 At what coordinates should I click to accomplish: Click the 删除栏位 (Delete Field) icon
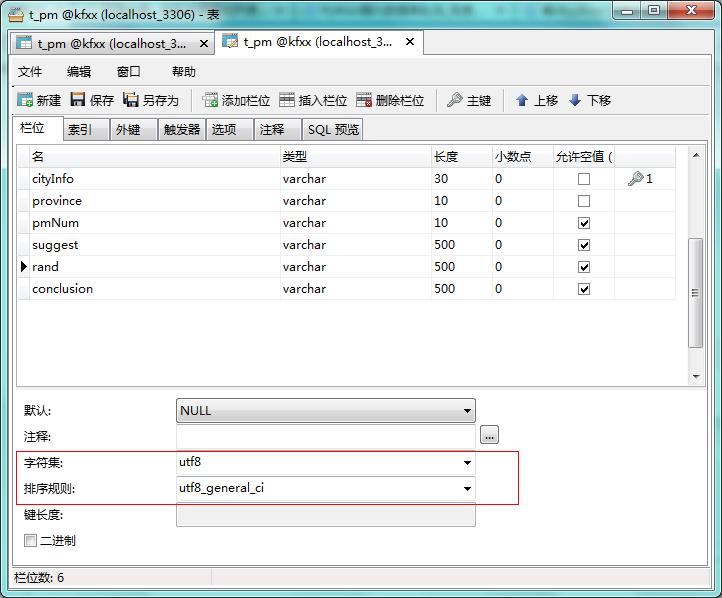[x=364, y=100]
